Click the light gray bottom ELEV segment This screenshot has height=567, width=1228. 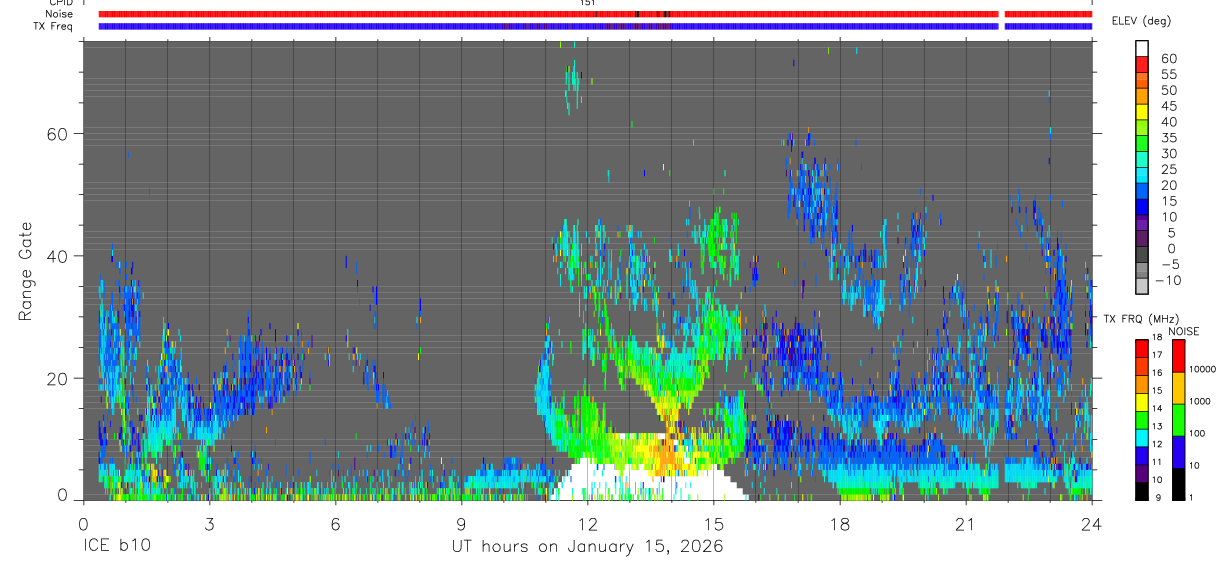pos(1142,285)
